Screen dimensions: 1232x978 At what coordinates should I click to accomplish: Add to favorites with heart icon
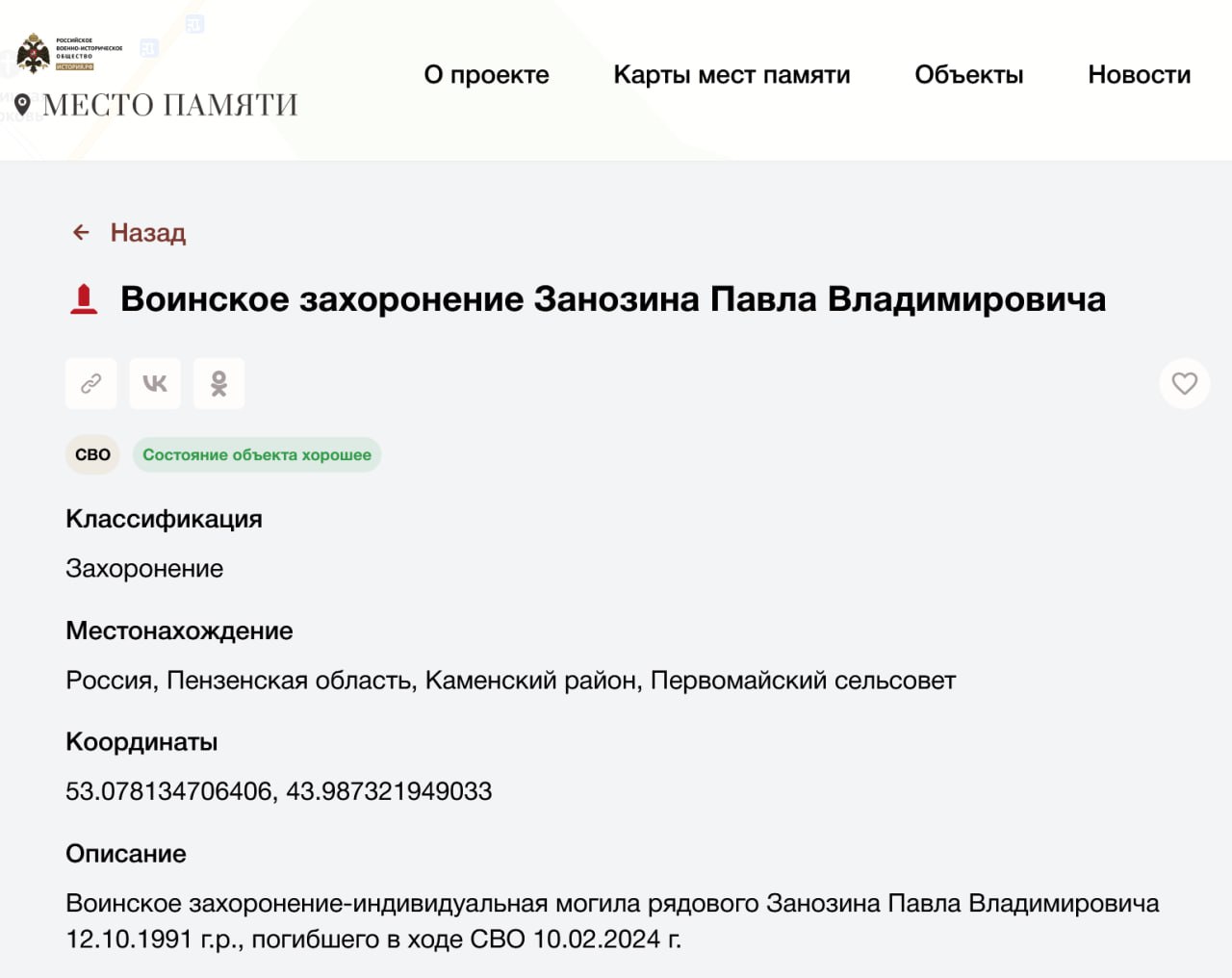tap(1184, 383)
